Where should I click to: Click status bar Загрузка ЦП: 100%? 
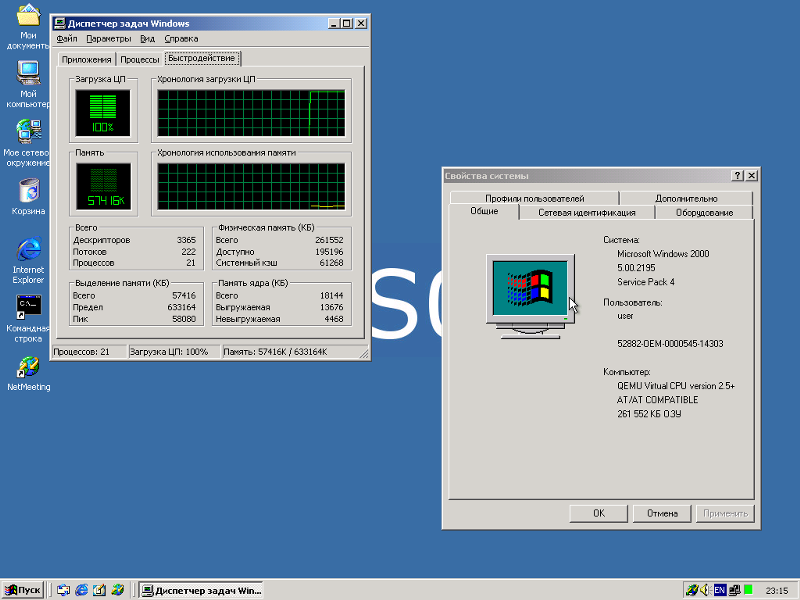point(174,352)
